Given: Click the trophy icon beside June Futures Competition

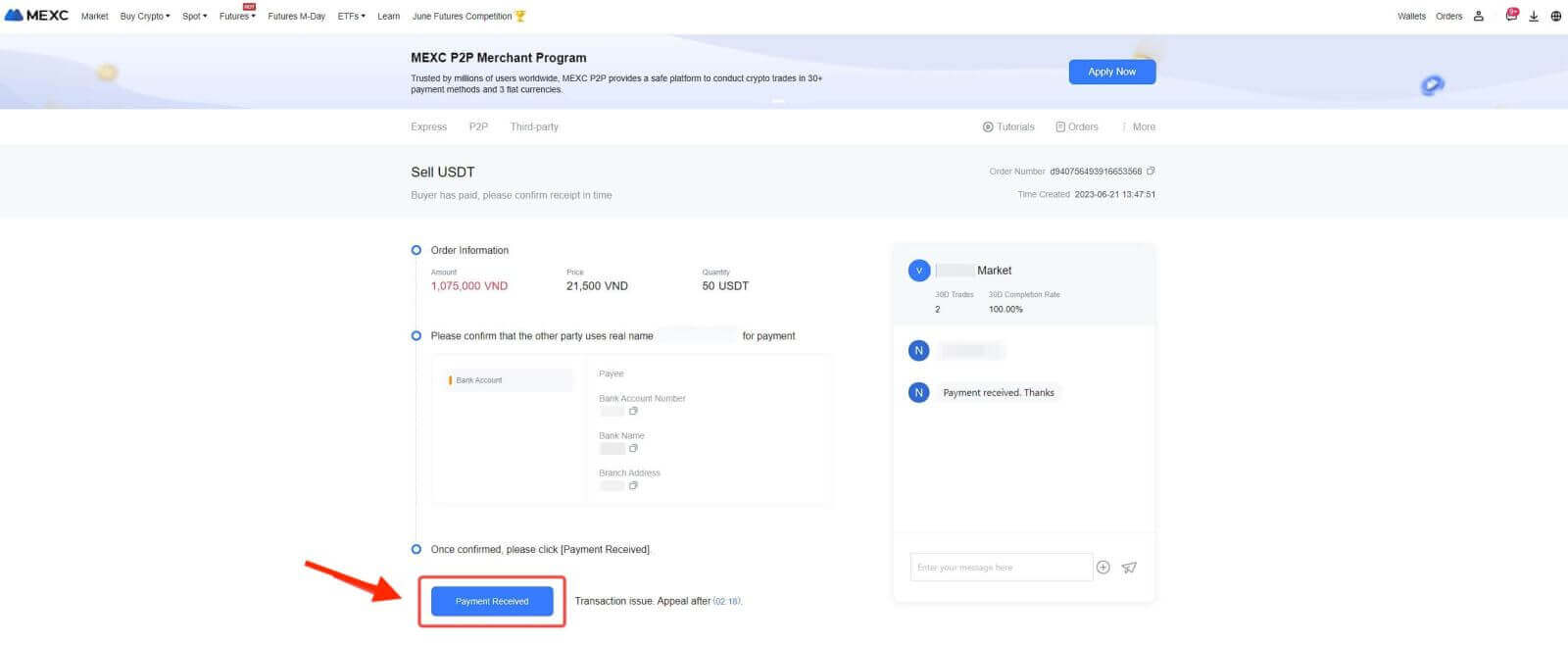Looking at the screenshot, I should 520,16.
